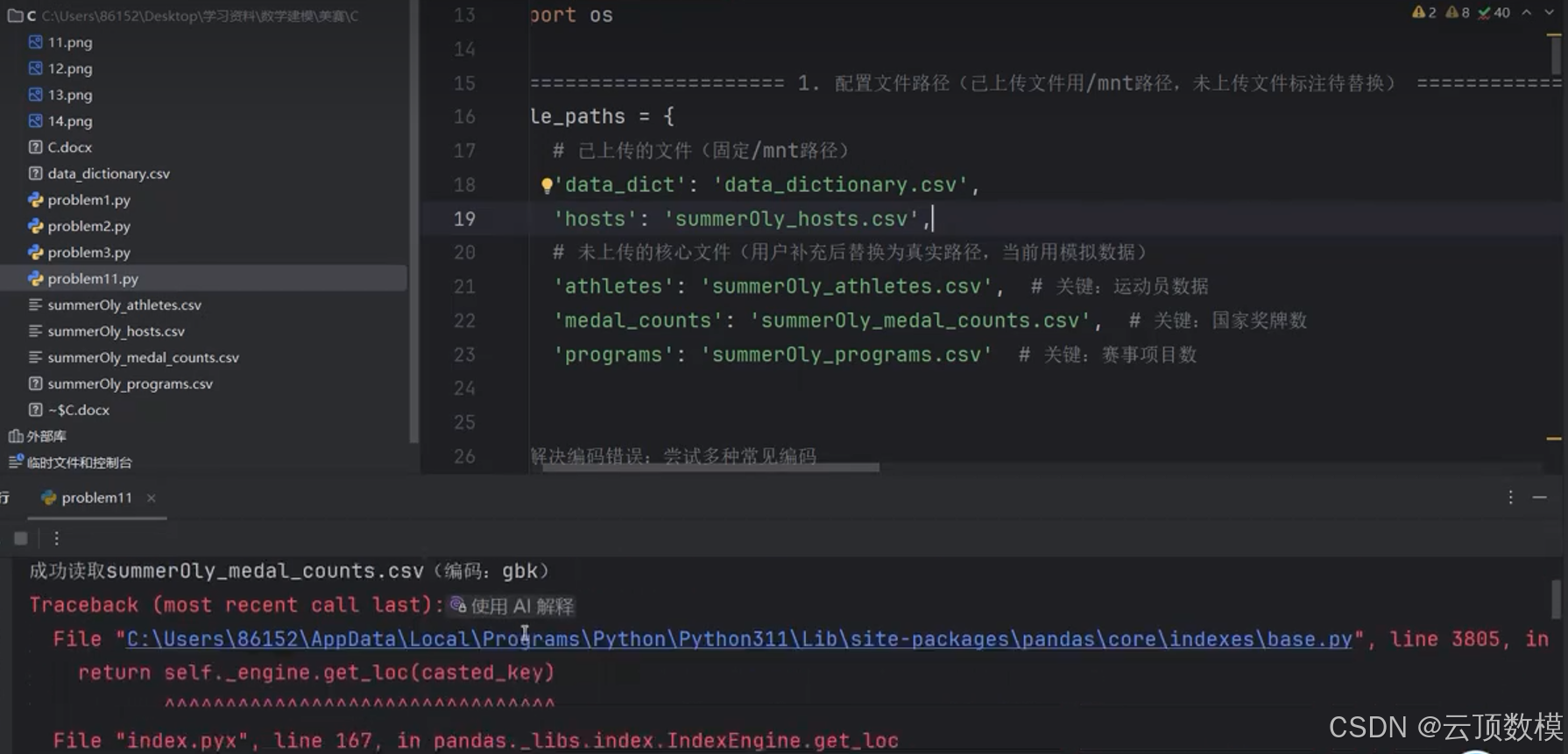
Task: Select the 14.png file
Action: 69,121
